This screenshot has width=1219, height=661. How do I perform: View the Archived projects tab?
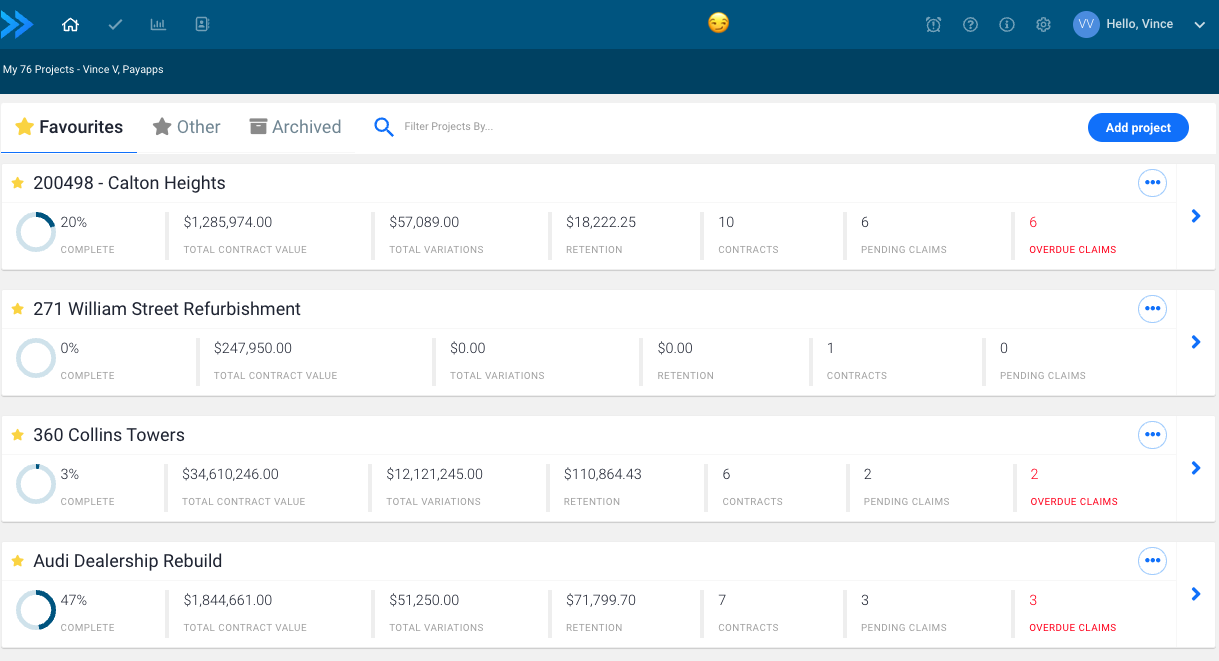tap(295, 127)
